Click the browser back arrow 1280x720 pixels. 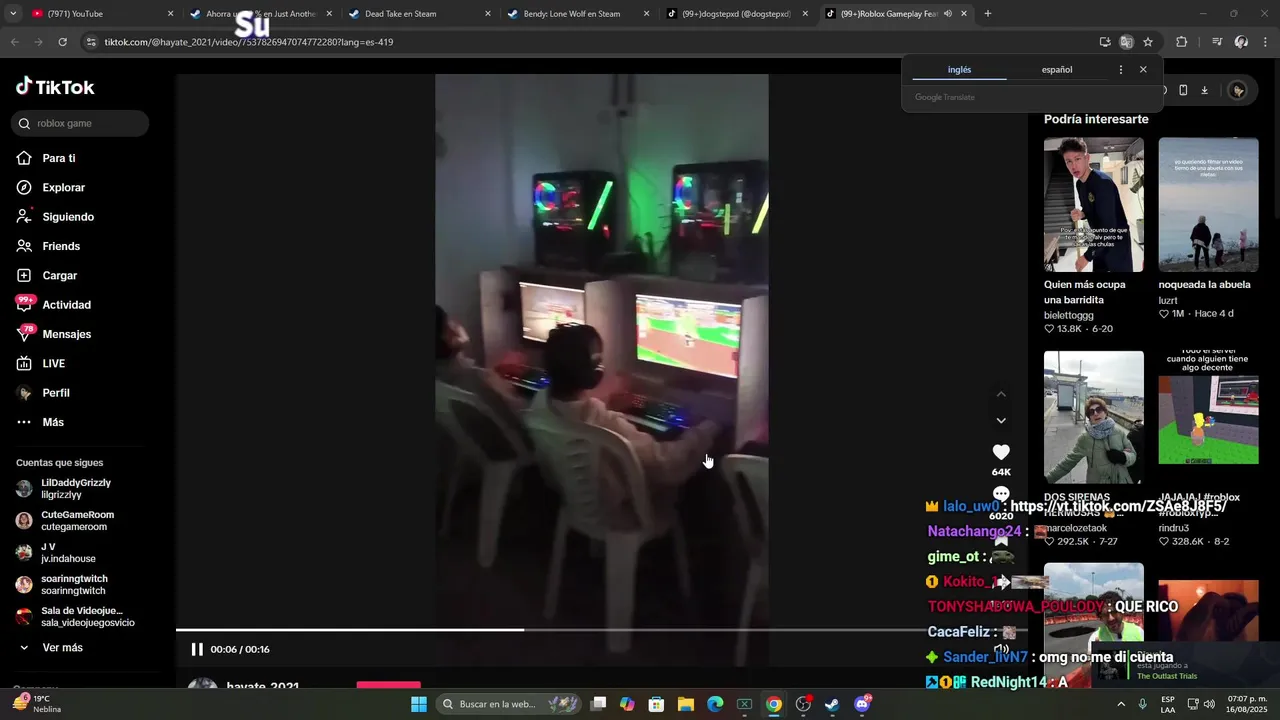tap(14, 42)
